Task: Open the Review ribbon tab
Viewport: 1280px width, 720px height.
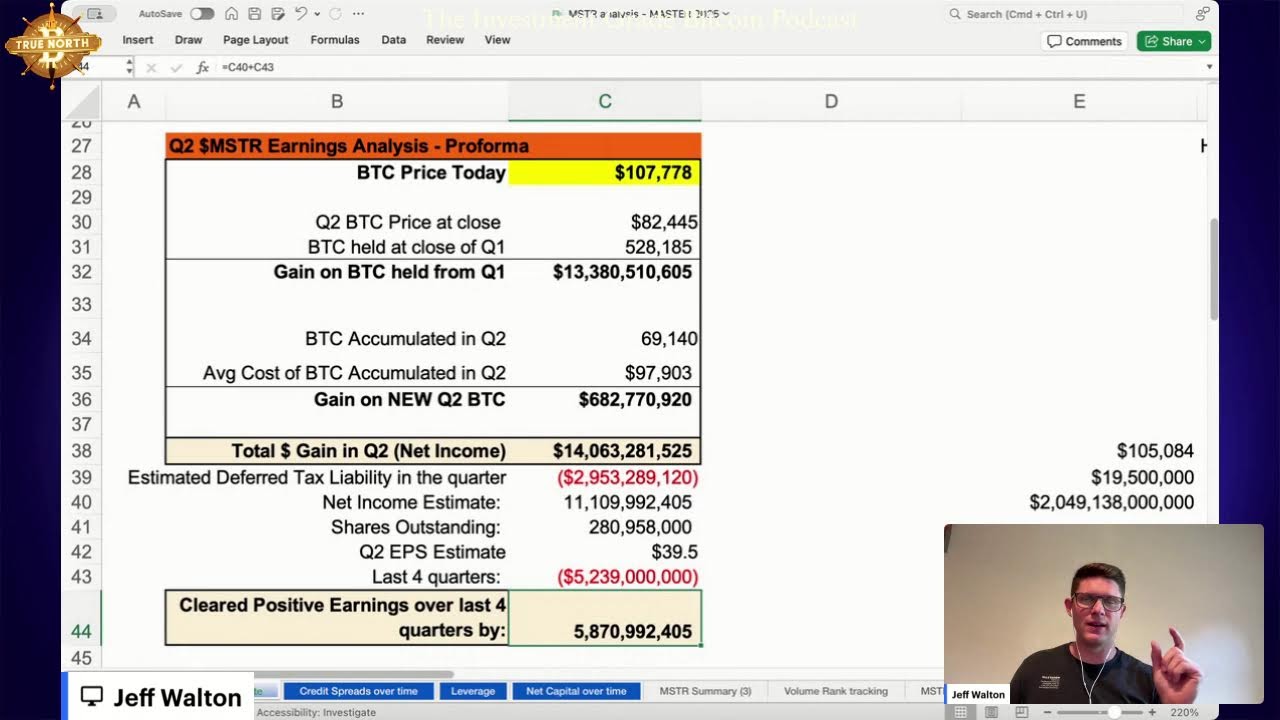Action: (445, 40)
